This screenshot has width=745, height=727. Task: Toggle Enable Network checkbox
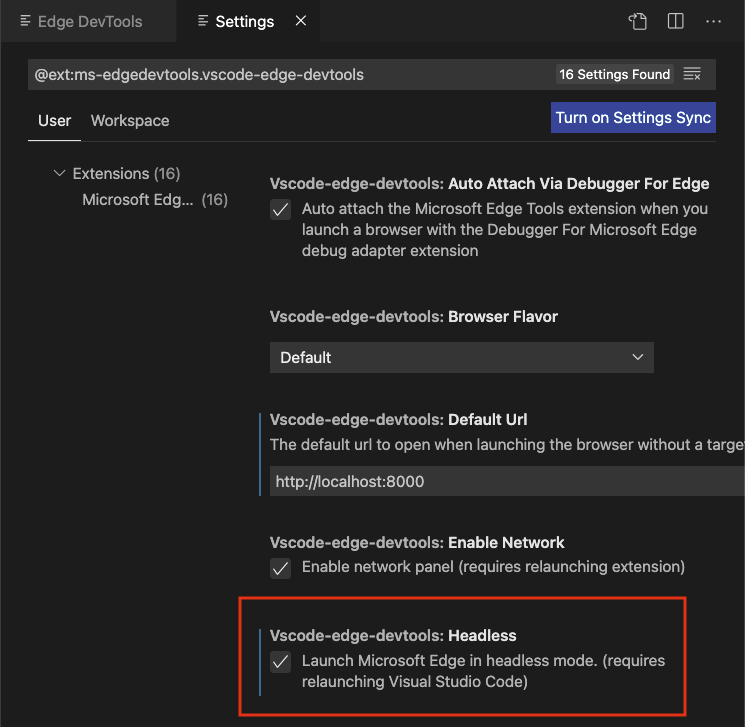280,568
